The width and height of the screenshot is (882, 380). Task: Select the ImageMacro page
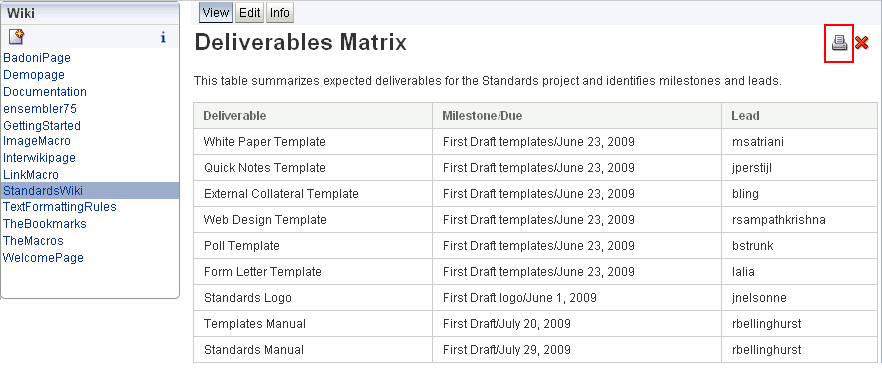click(x=37, y=141)
